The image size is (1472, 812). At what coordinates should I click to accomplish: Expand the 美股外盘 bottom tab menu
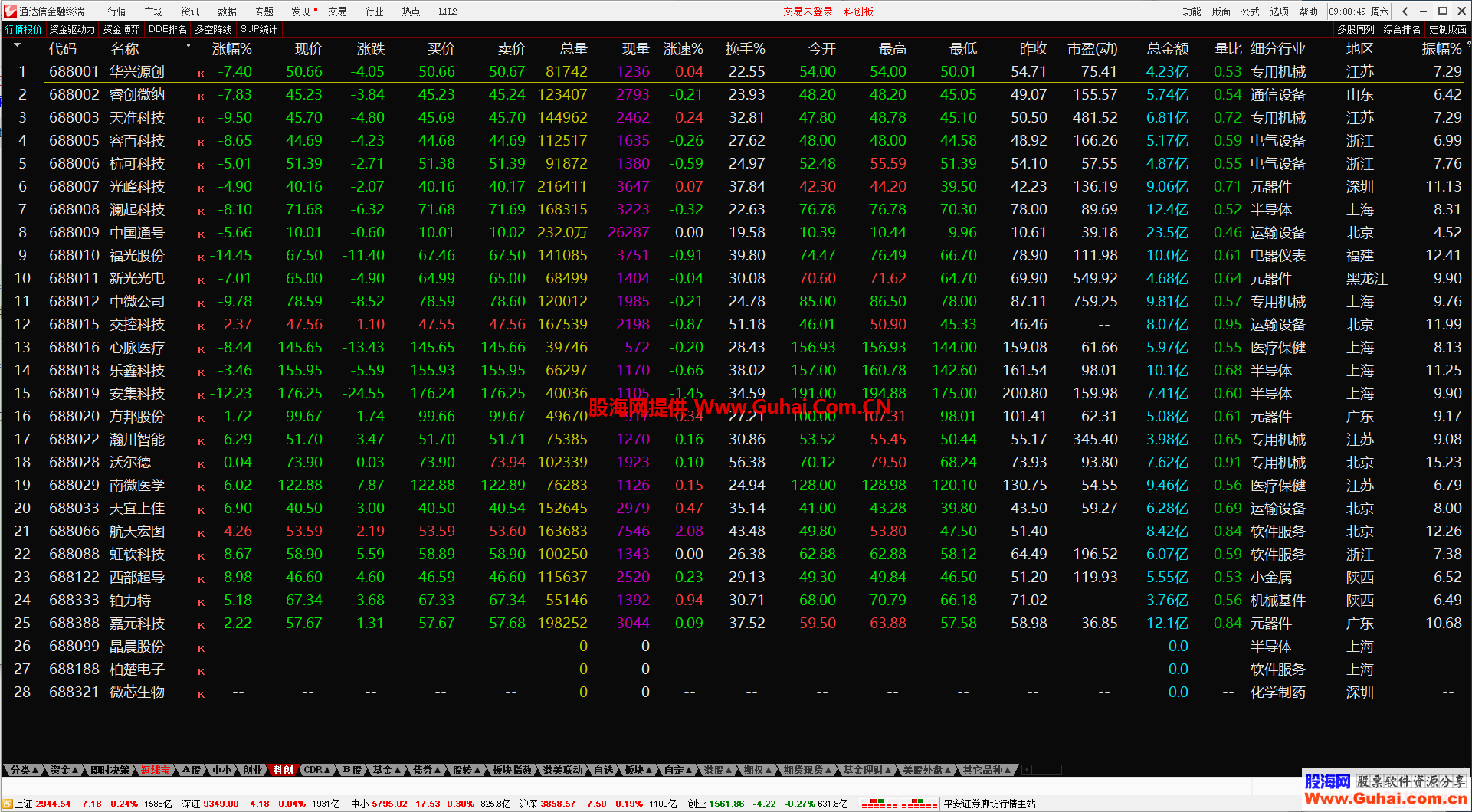click(x=926, y=770)
